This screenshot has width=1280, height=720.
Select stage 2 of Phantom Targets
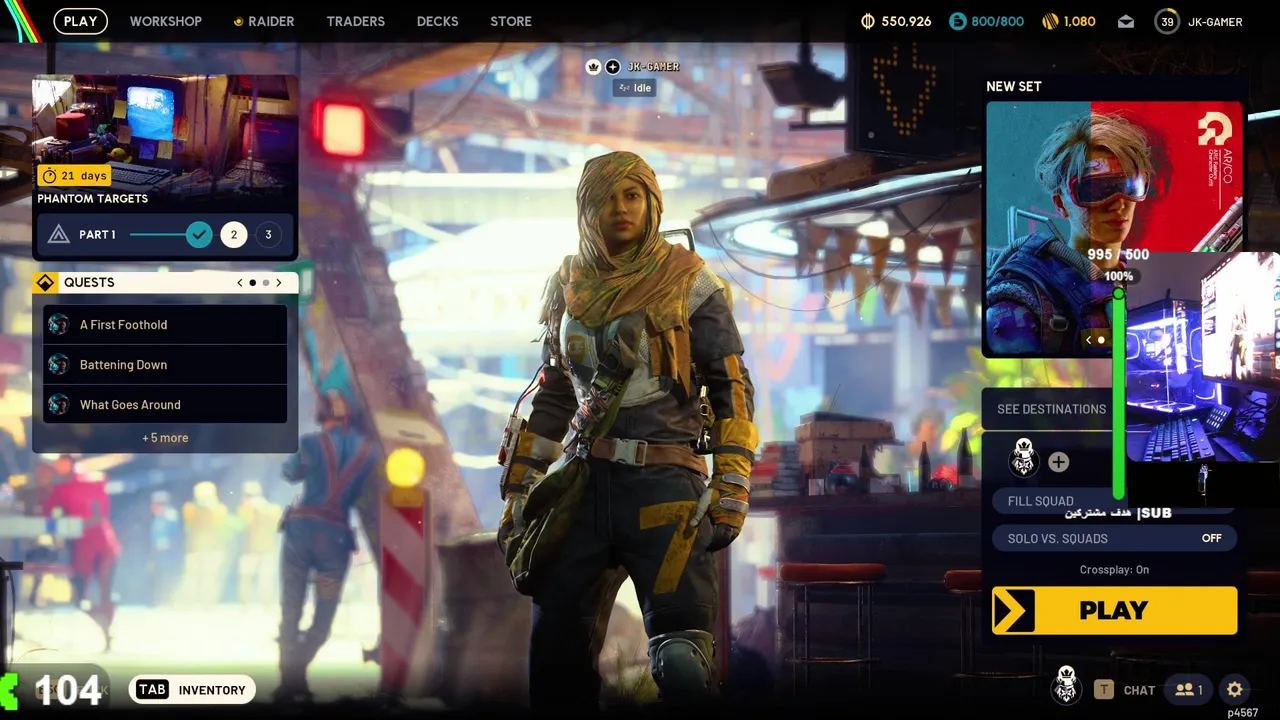234,235
